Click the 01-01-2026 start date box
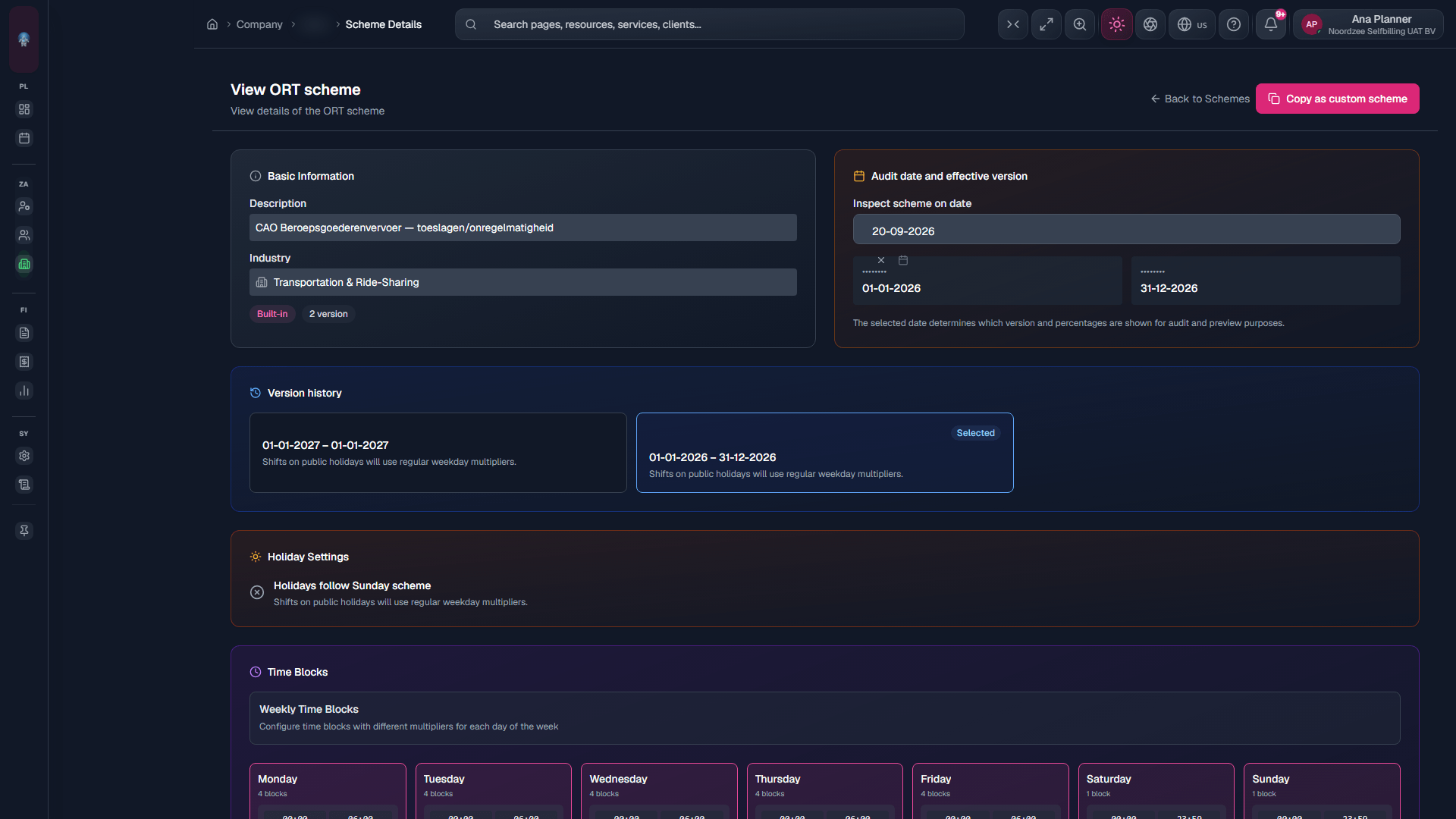The width and height of the screenshot is (1456, 819). pos(987,281)
